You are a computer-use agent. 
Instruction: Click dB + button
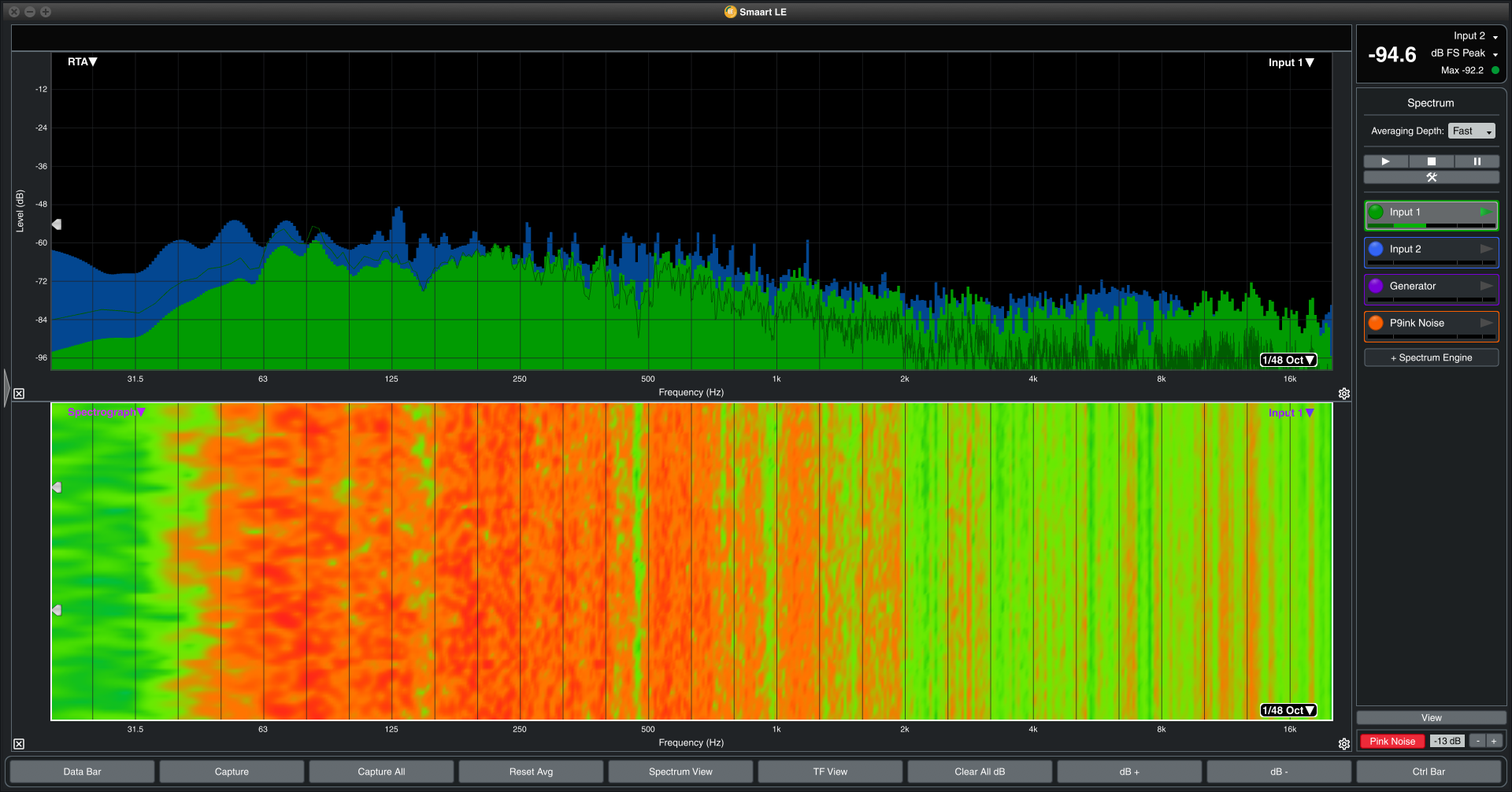point(1129,772)
